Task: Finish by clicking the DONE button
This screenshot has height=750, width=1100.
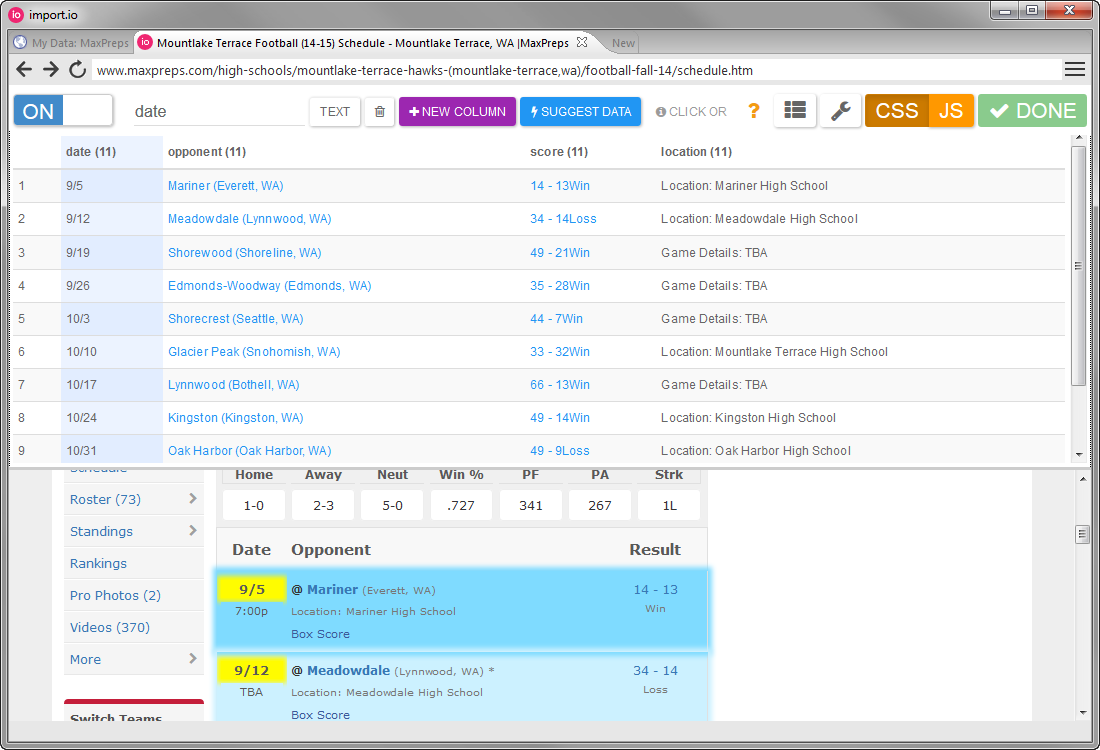Action: (x=1032, y=111)
